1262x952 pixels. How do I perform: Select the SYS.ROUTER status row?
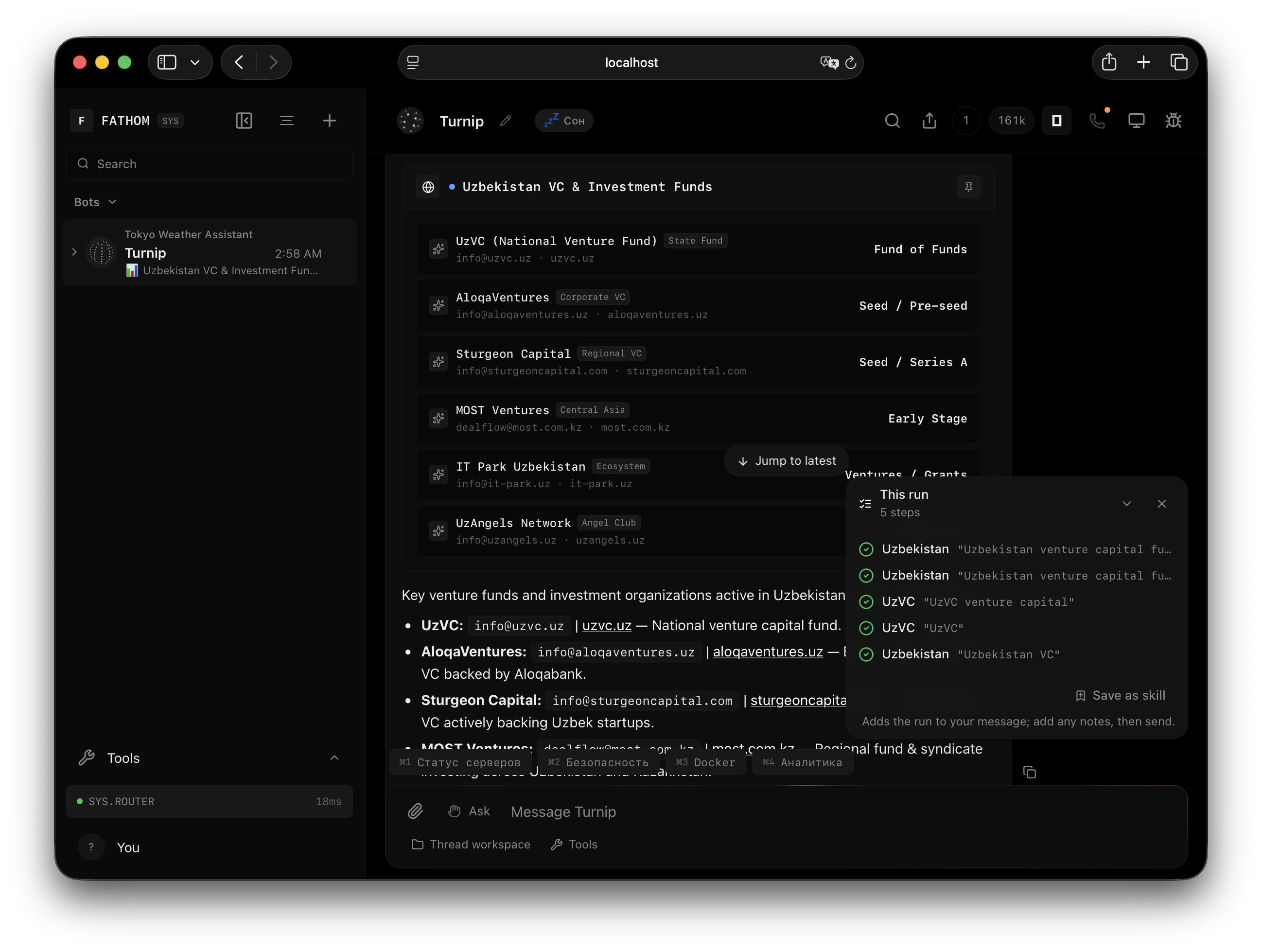[x=210, y=801]
